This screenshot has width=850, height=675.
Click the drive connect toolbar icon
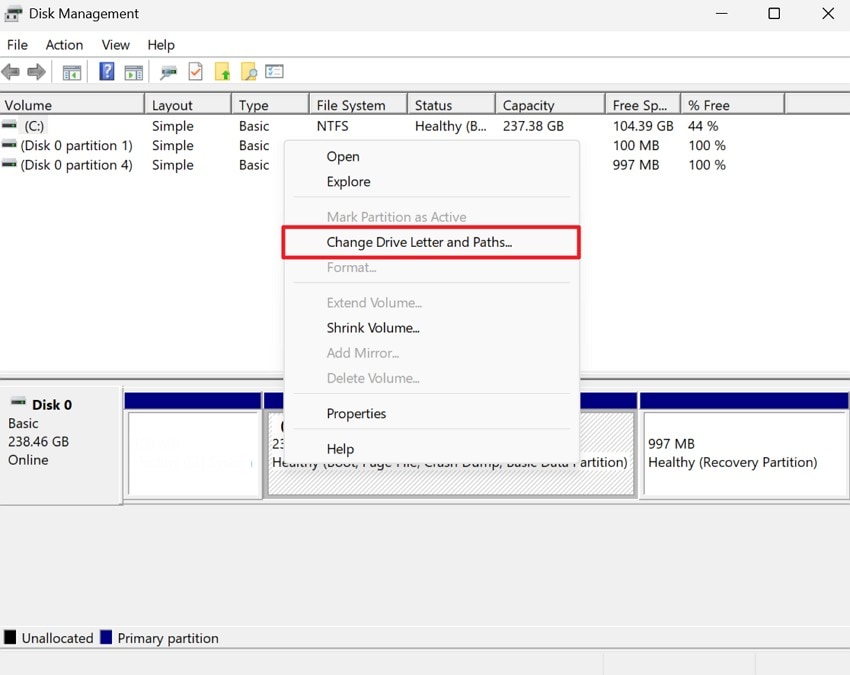coord(169,72)
